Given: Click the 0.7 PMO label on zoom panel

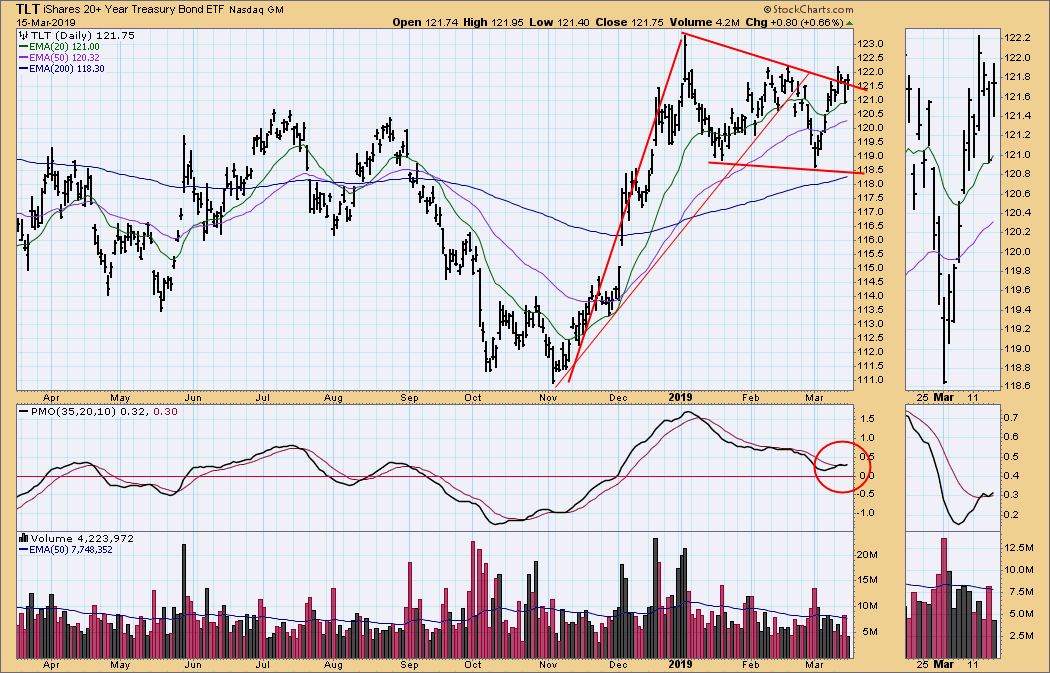Looking at the screenshot, I should 1011,418.
